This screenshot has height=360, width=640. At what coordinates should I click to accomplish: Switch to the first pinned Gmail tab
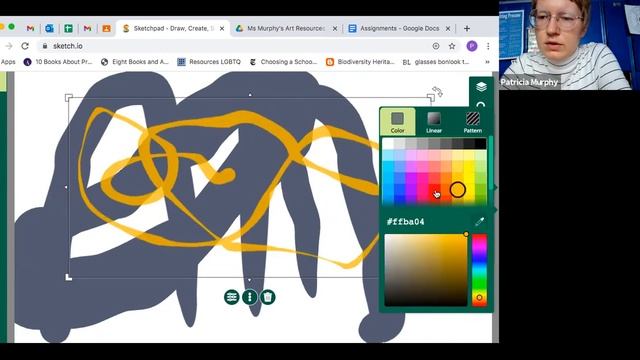pyautogui.click(x=30, y=29)
